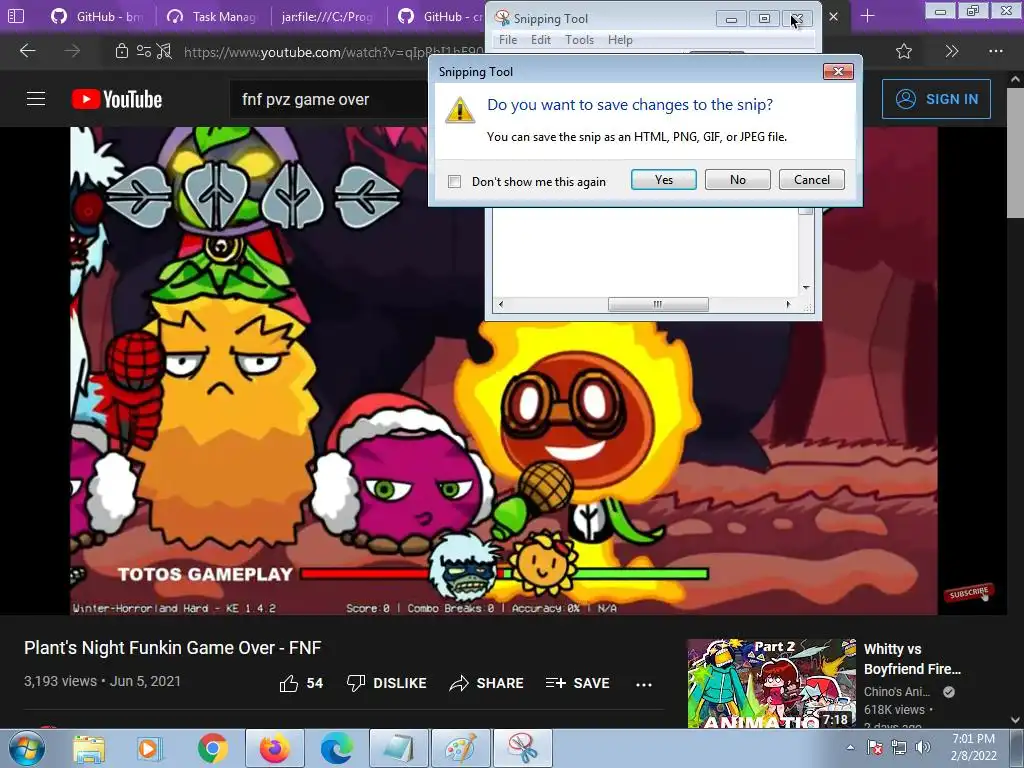Click the site lock icon in address bar

[x=121, y=51]
